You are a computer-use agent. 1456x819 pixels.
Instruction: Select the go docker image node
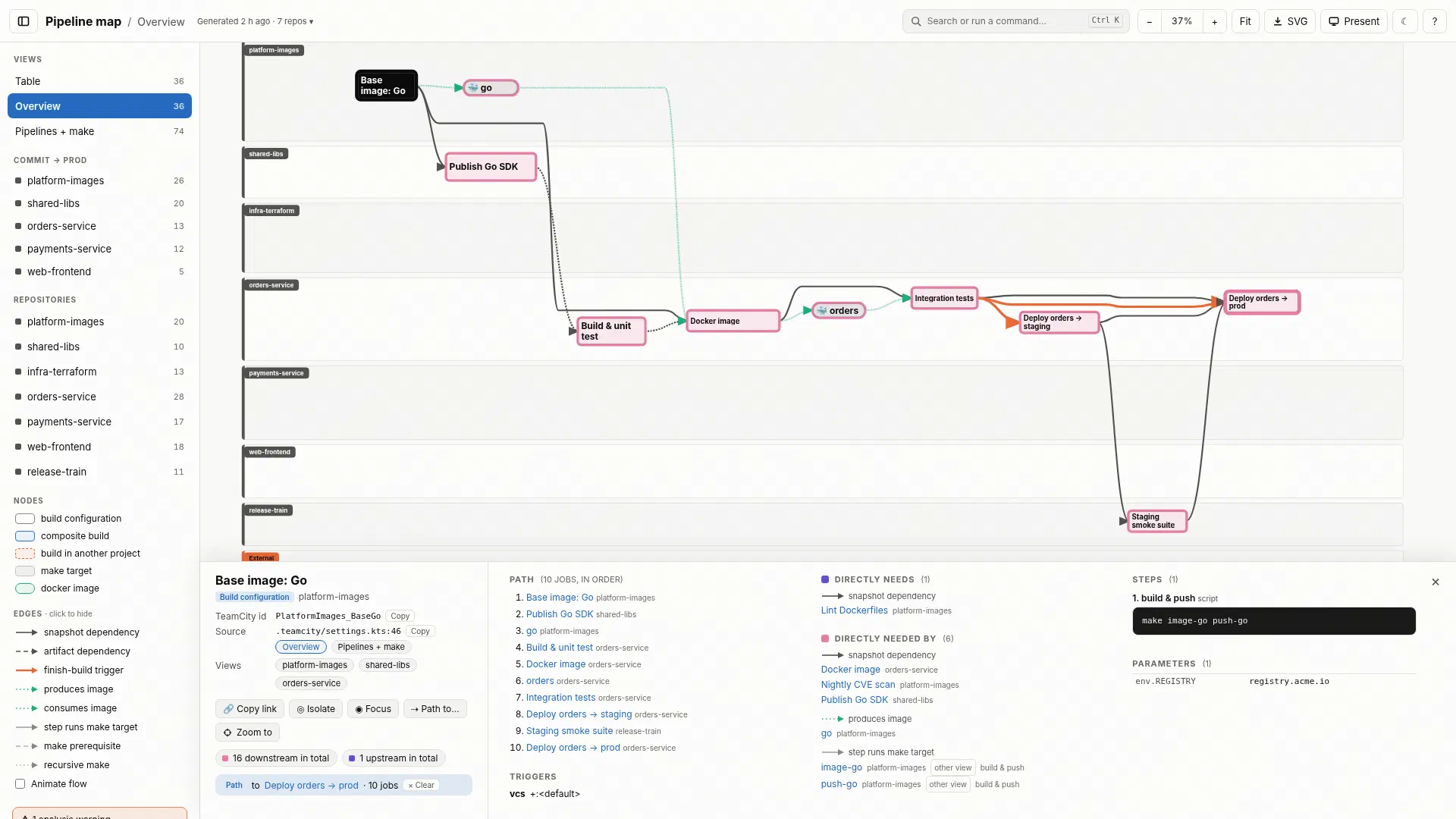point(491,88)
